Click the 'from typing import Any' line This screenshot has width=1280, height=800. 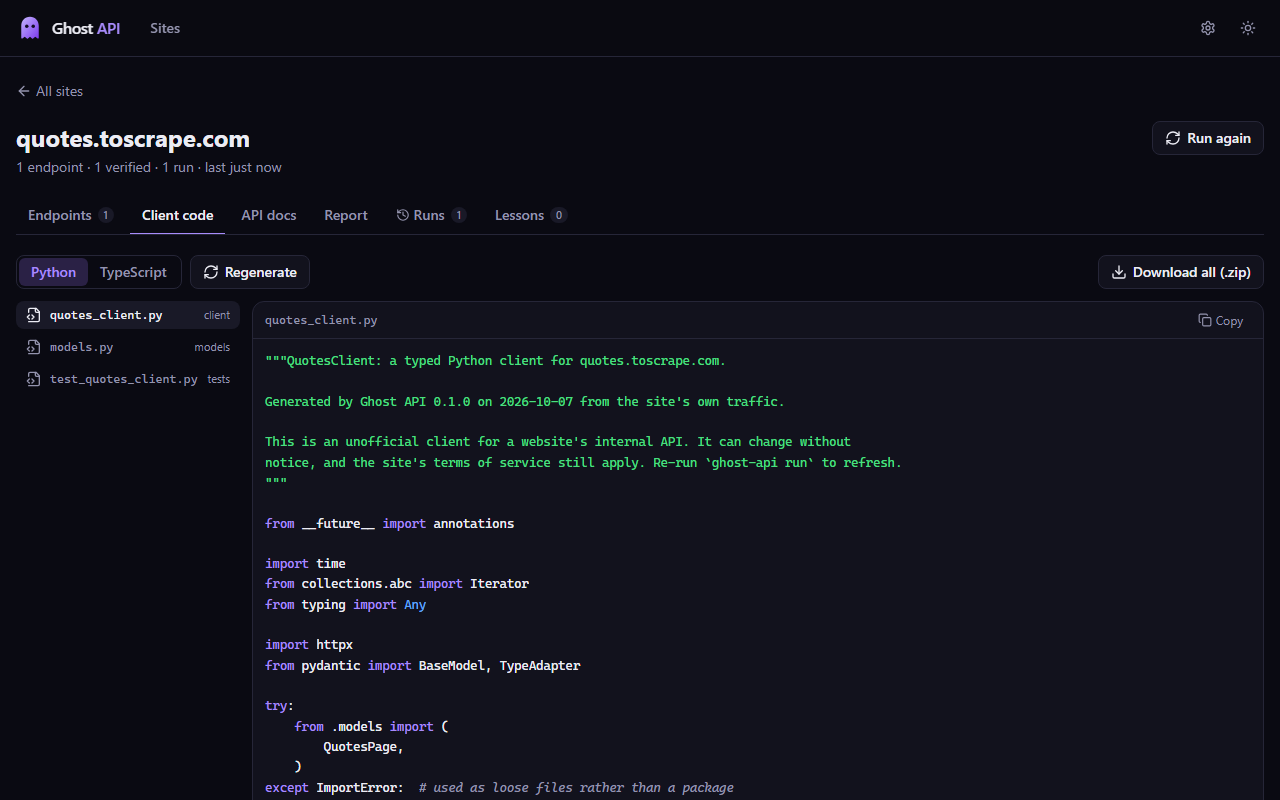pyautogui.click(x=346, y=604)
